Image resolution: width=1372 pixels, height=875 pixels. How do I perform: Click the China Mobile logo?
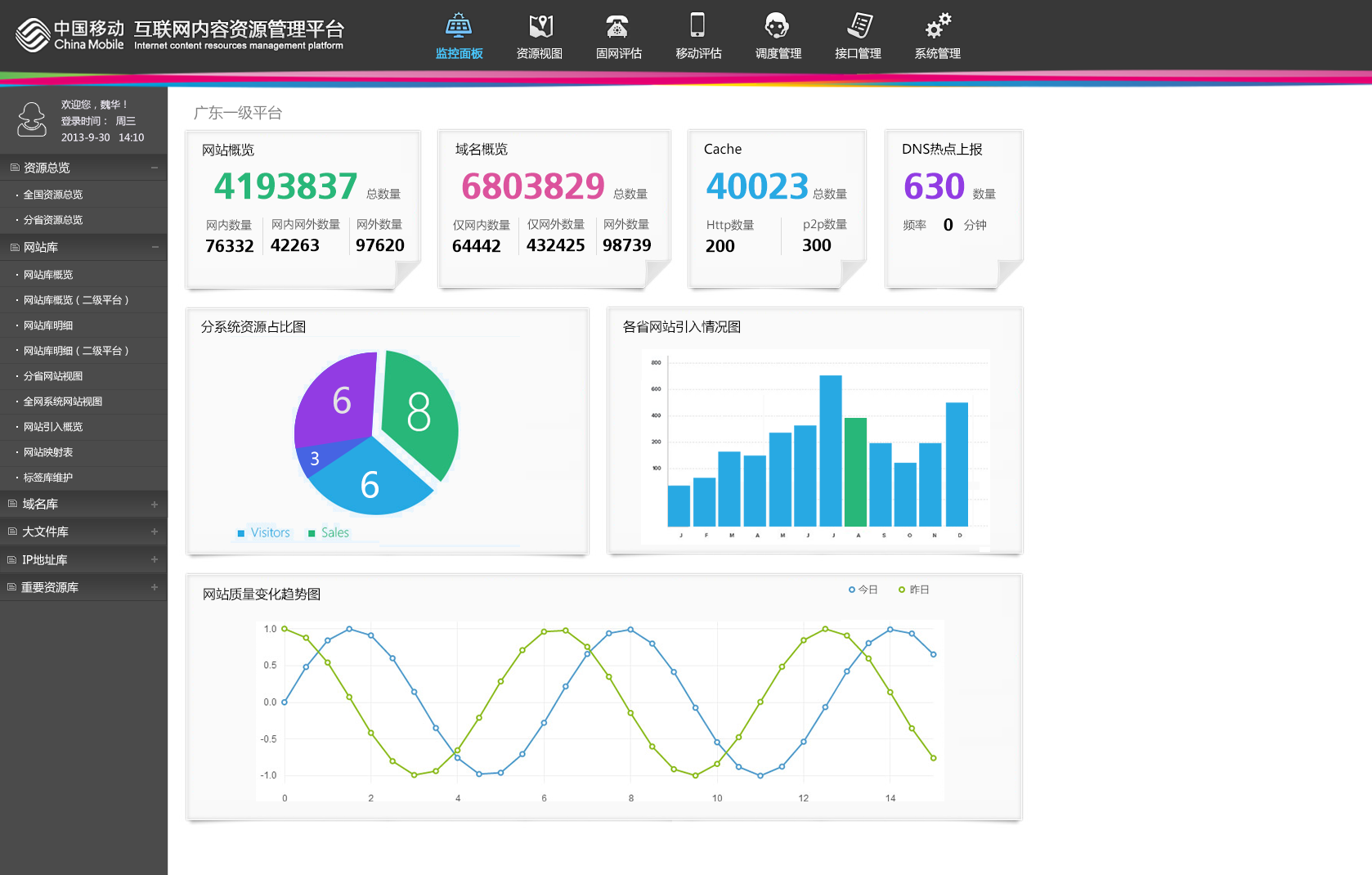(x=33, y=35)
